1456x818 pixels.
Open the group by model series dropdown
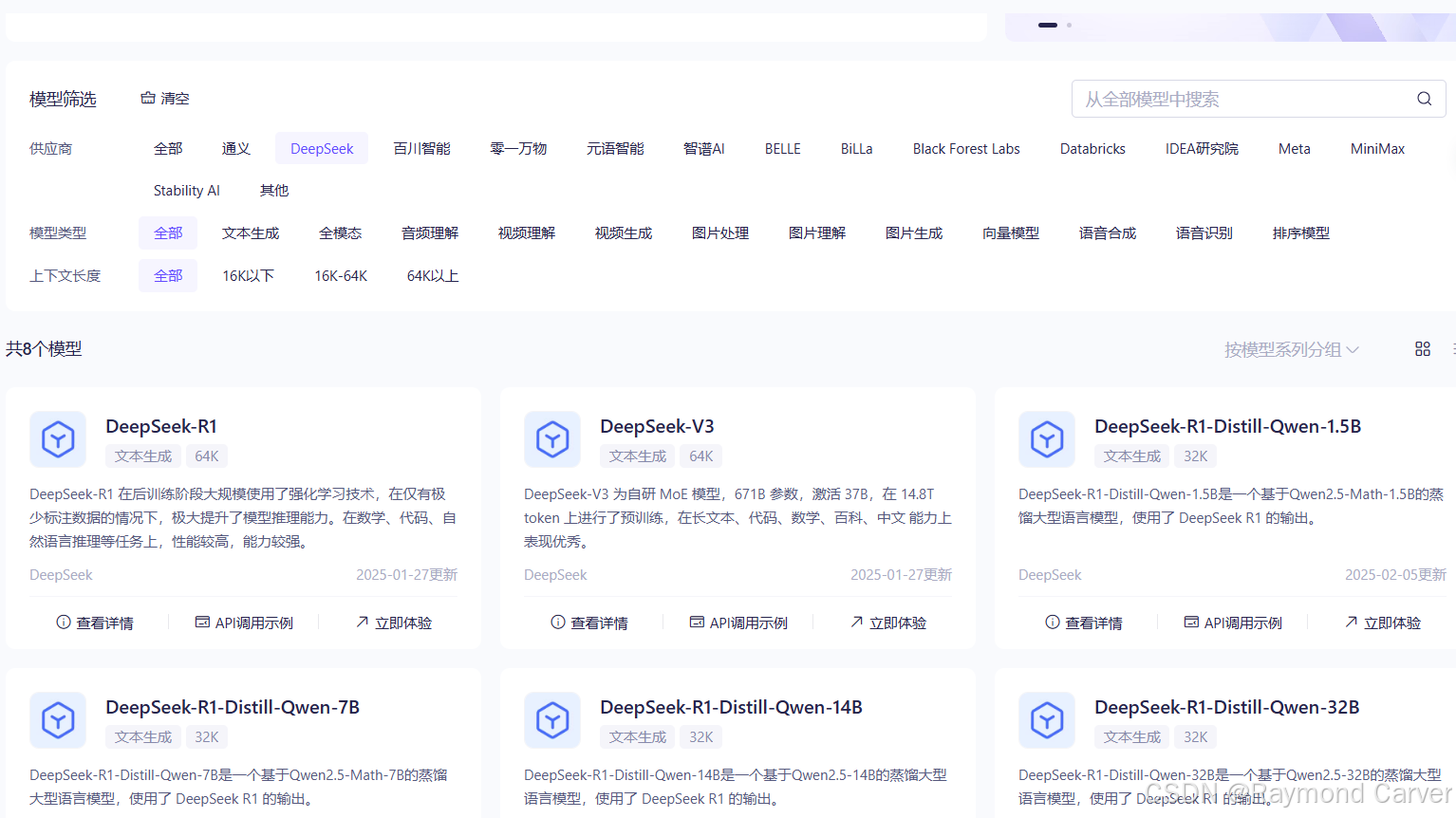click(x=1292, y=349)
